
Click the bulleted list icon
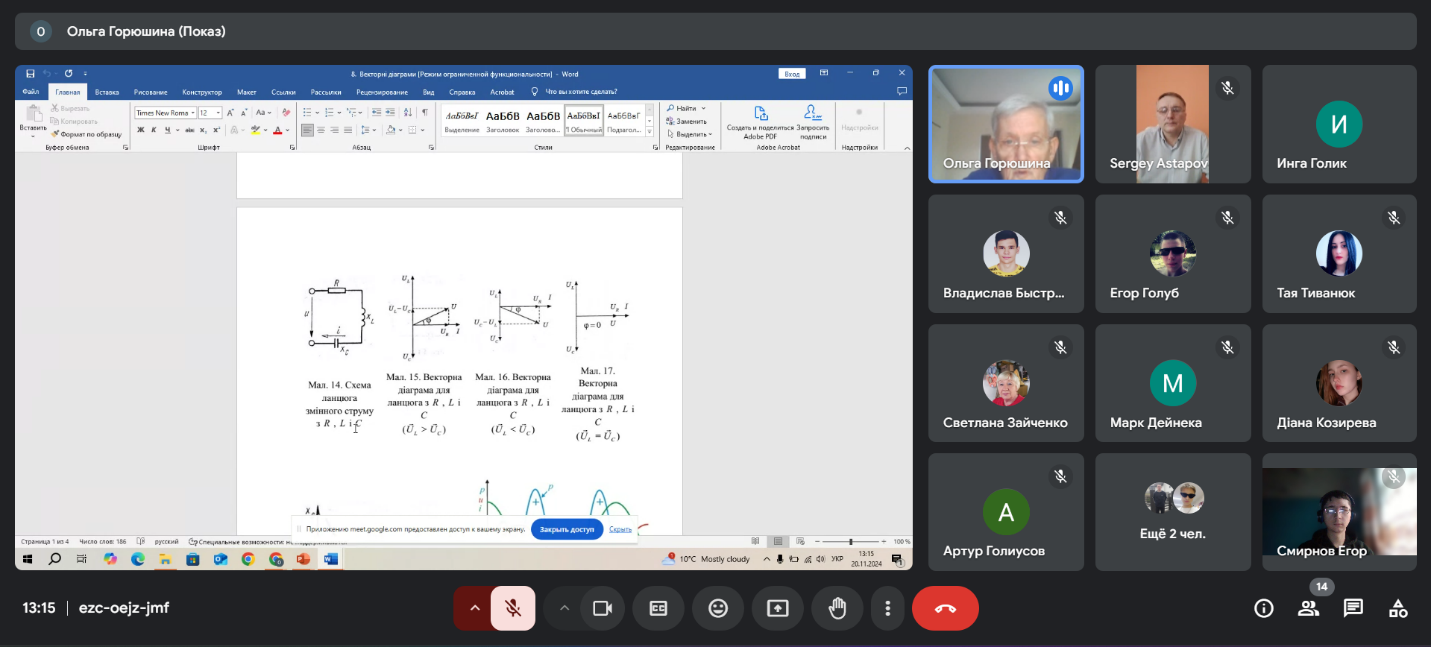click(307, 112)
